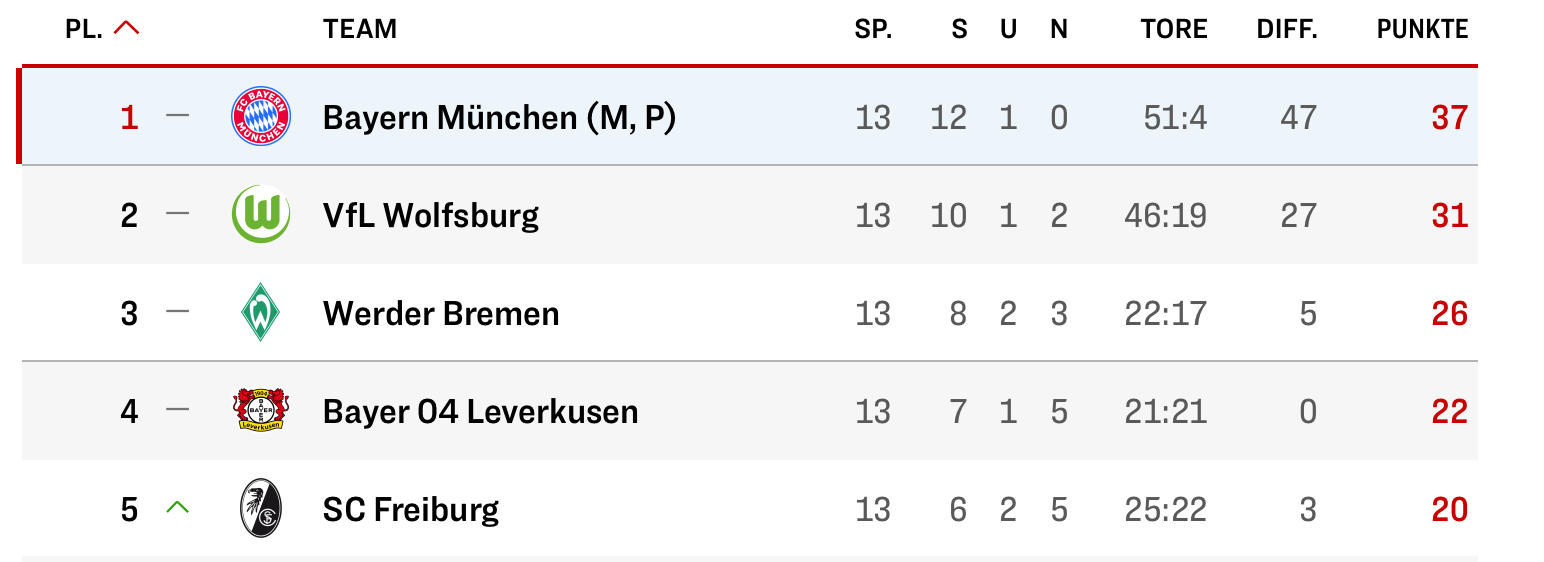Sort table by PUNKTE column header
Image resolution: width=1544 pixels, height=562 pixels.
click(1422, 30)
